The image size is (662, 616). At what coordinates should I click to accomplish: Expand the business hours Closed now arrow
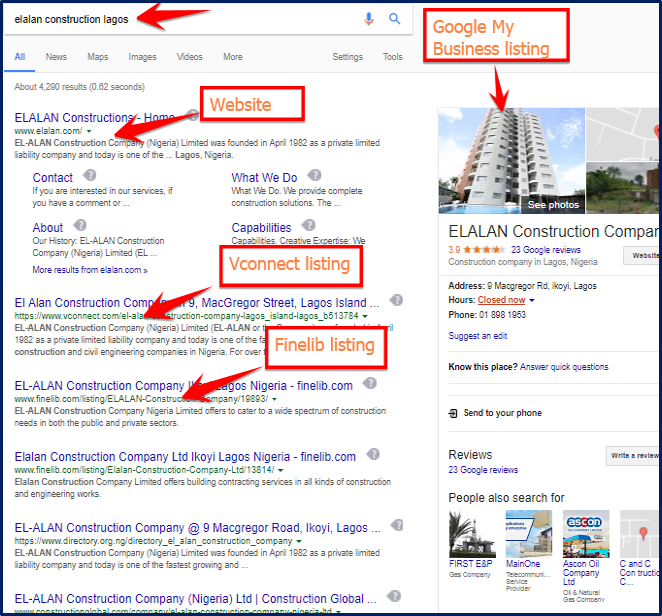532,300
